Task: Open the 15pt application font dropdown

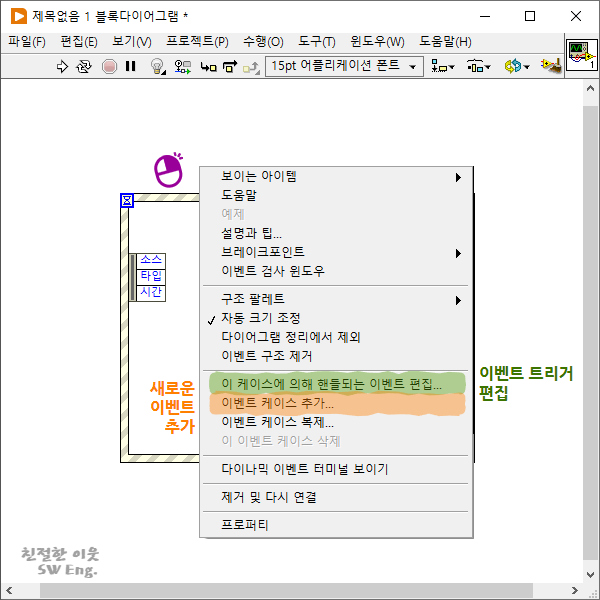Action: (344, 67)
